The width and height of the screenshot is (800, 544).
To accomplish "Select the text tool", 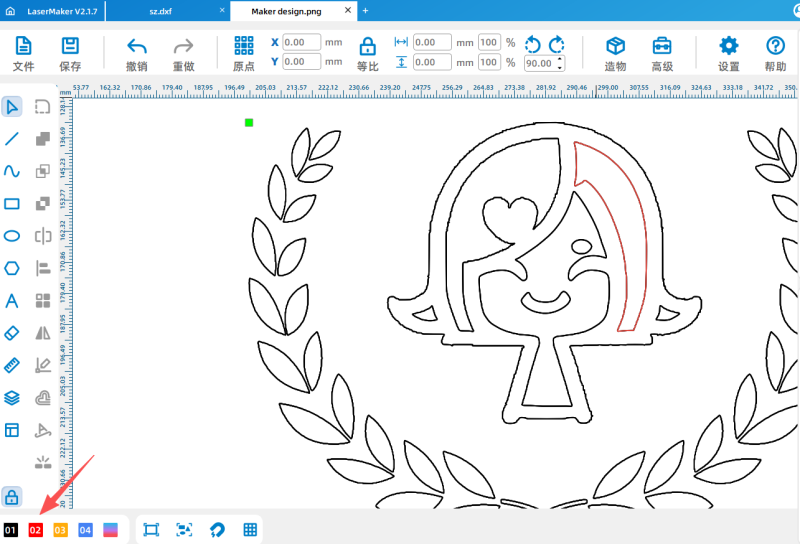I will [12, 300].
